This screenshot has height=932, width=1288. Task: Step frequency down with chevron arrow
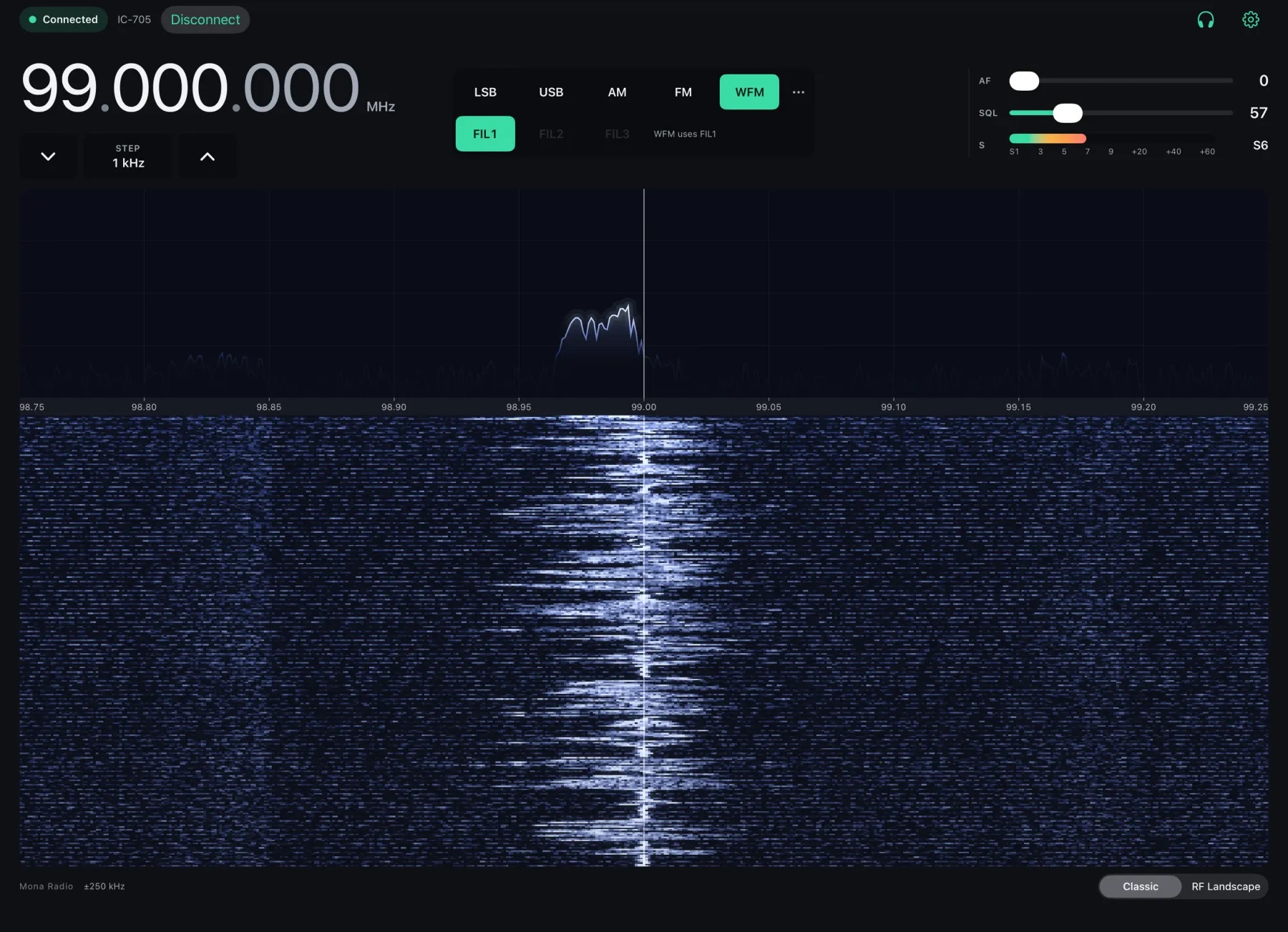[x=48, y=156]
